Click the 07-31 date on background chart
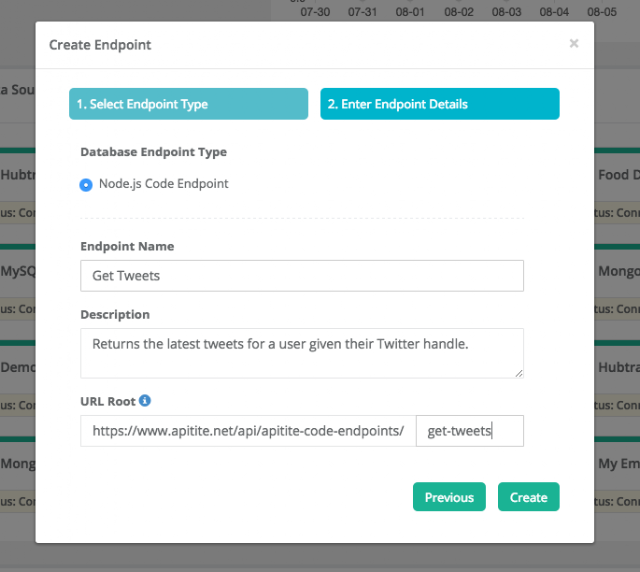640x572 pixels. (362, 12)
